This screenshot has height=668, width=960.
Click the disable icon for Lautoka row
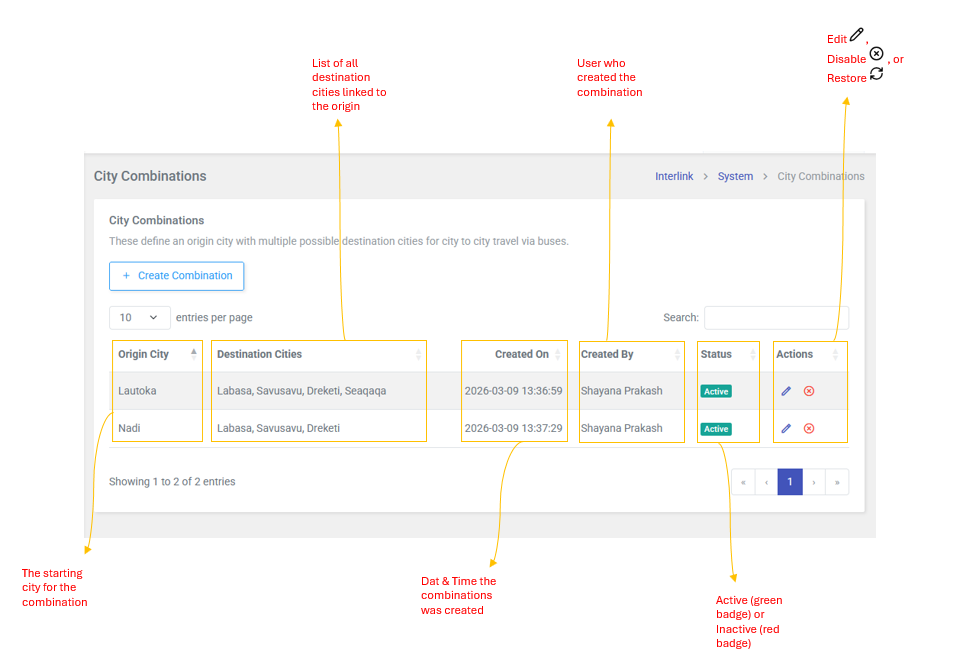(x=809, y=391)
